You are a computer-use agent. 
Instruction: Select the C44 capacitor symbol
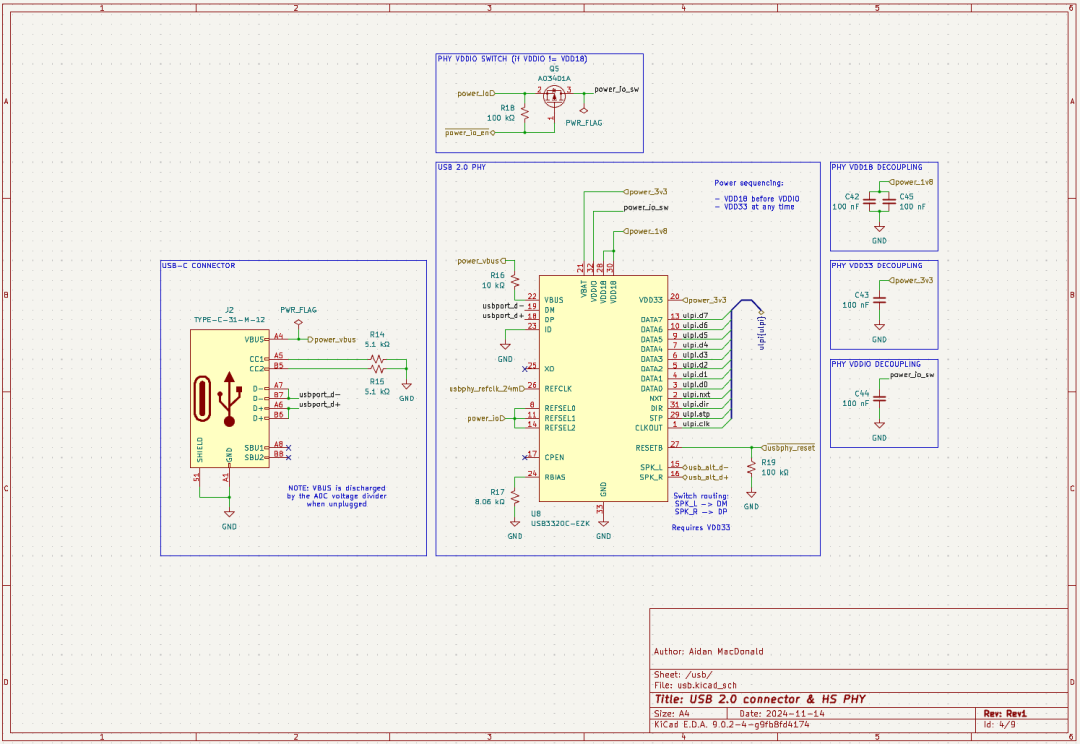[880, 399]
